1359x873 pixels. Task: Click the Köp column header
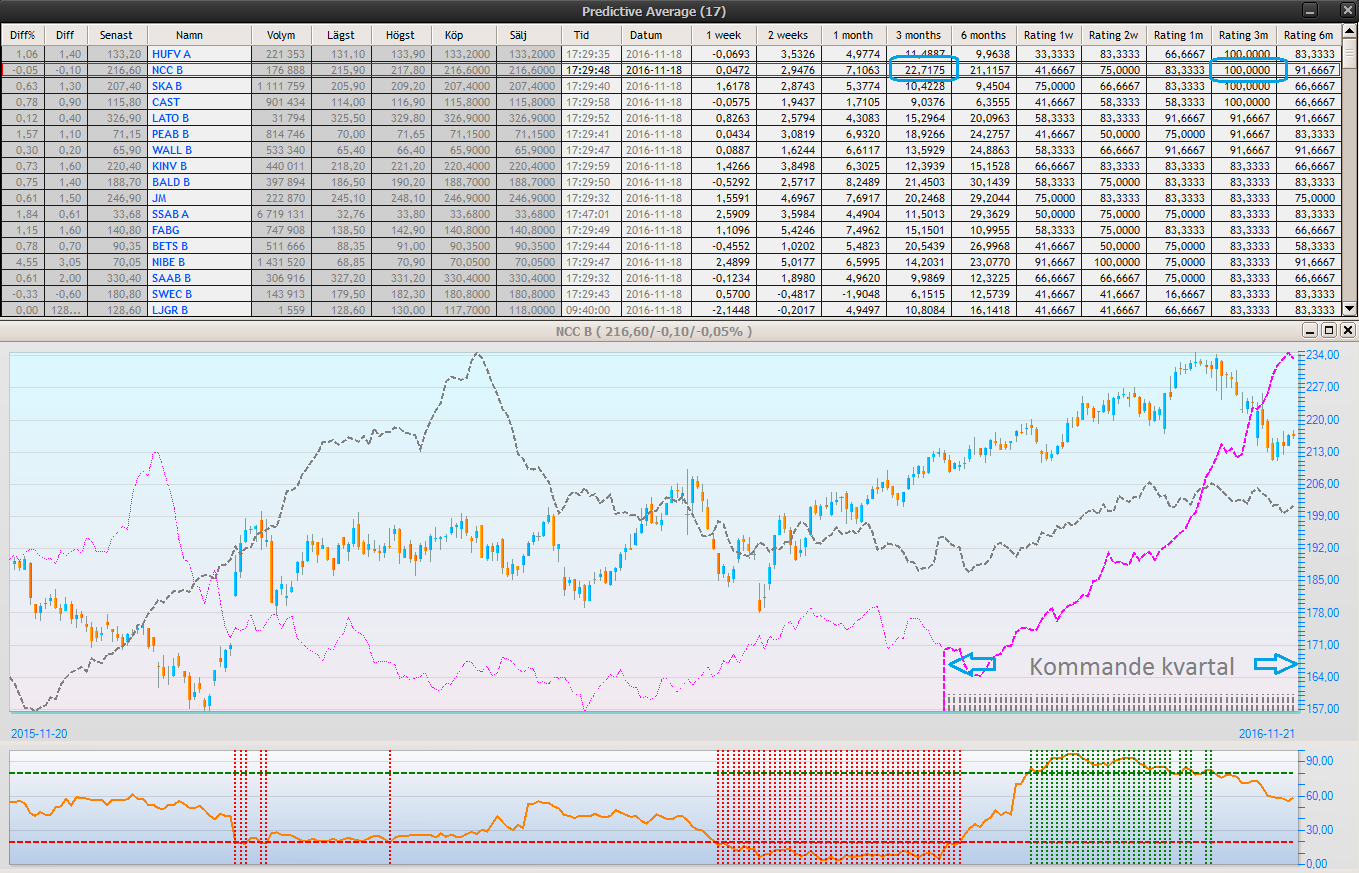[453, 35]
